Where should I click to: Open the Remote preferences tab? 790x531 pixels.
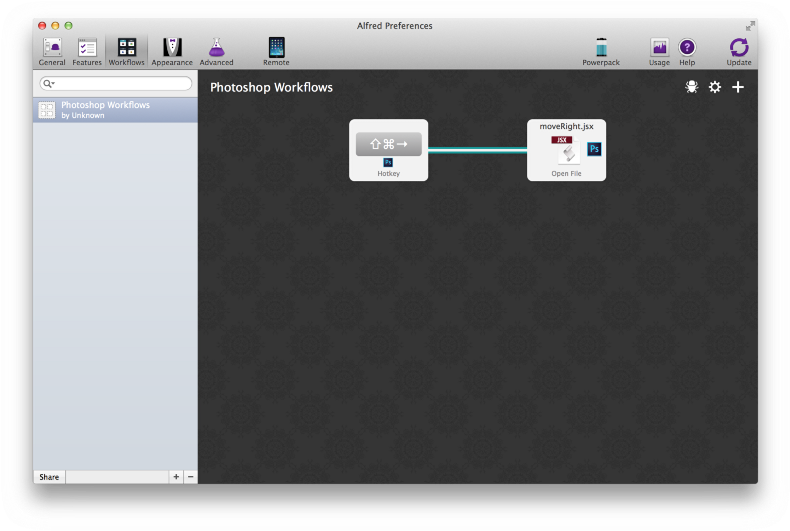(x=276, y=50)
